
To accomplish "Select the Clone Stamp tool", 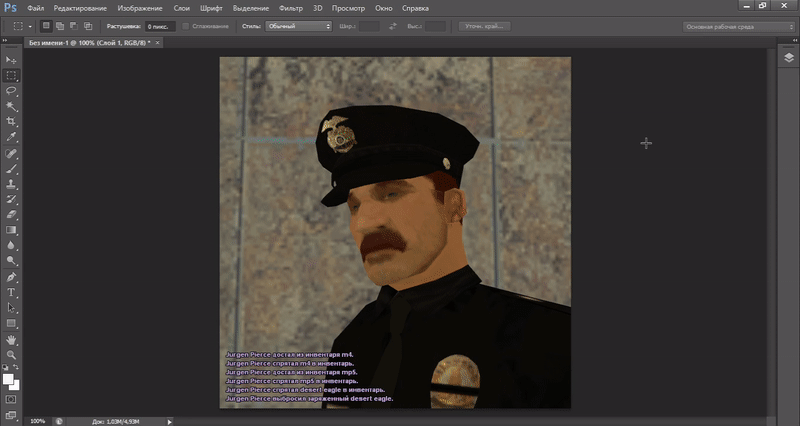I will tap(11, 184).
